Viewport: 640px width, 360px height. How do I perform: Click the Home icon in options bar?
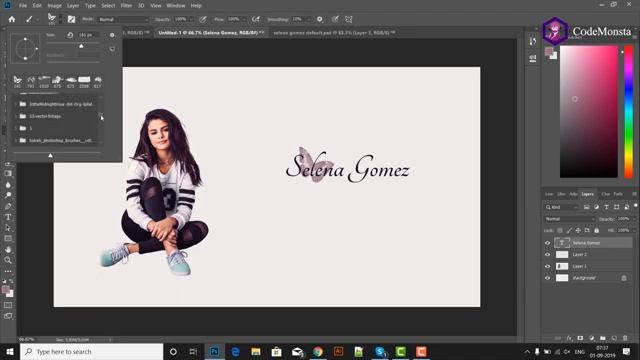pyautogui.click(x=12, y=19)
